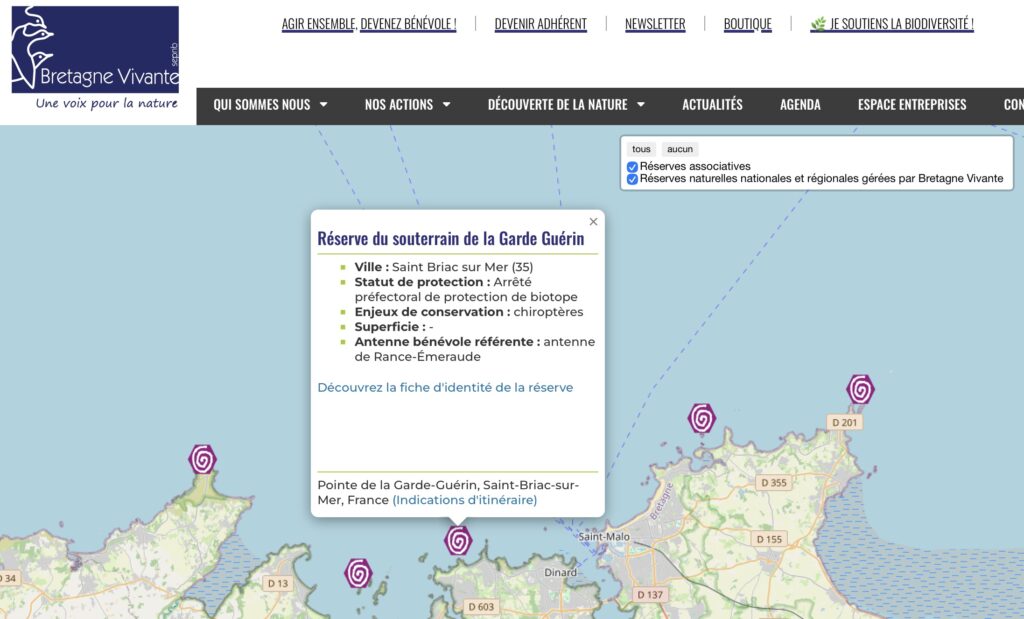Open Découverte de la nature dropdown

click(x=566, y=105)
